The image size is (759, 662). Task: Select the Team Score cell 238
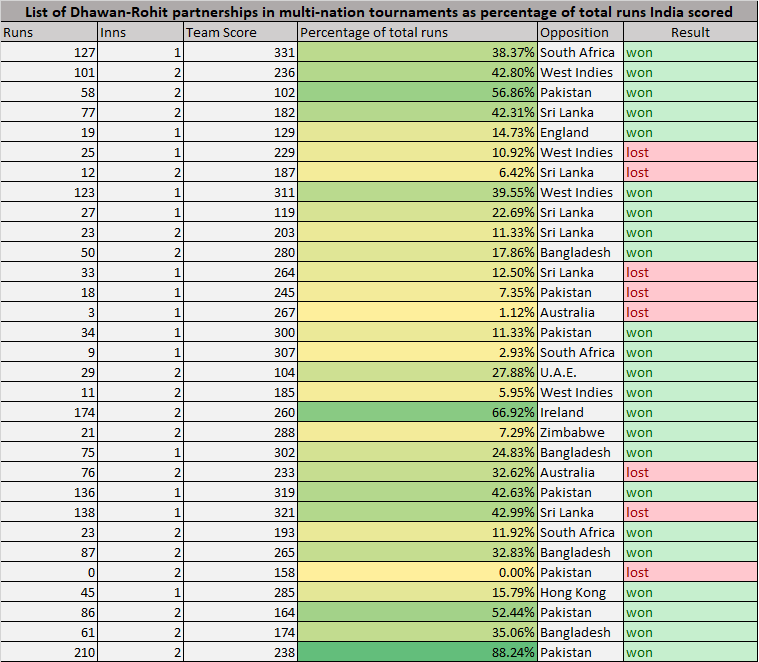click(x=241, y=652)
